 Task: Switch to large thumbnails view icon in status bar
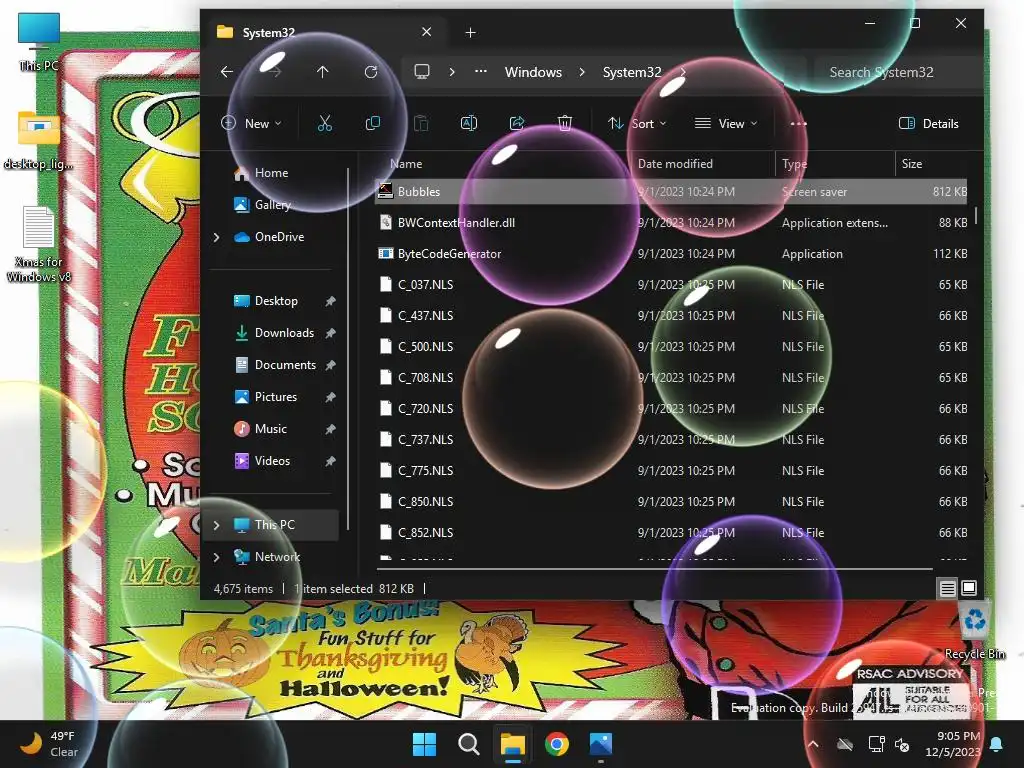969,588
